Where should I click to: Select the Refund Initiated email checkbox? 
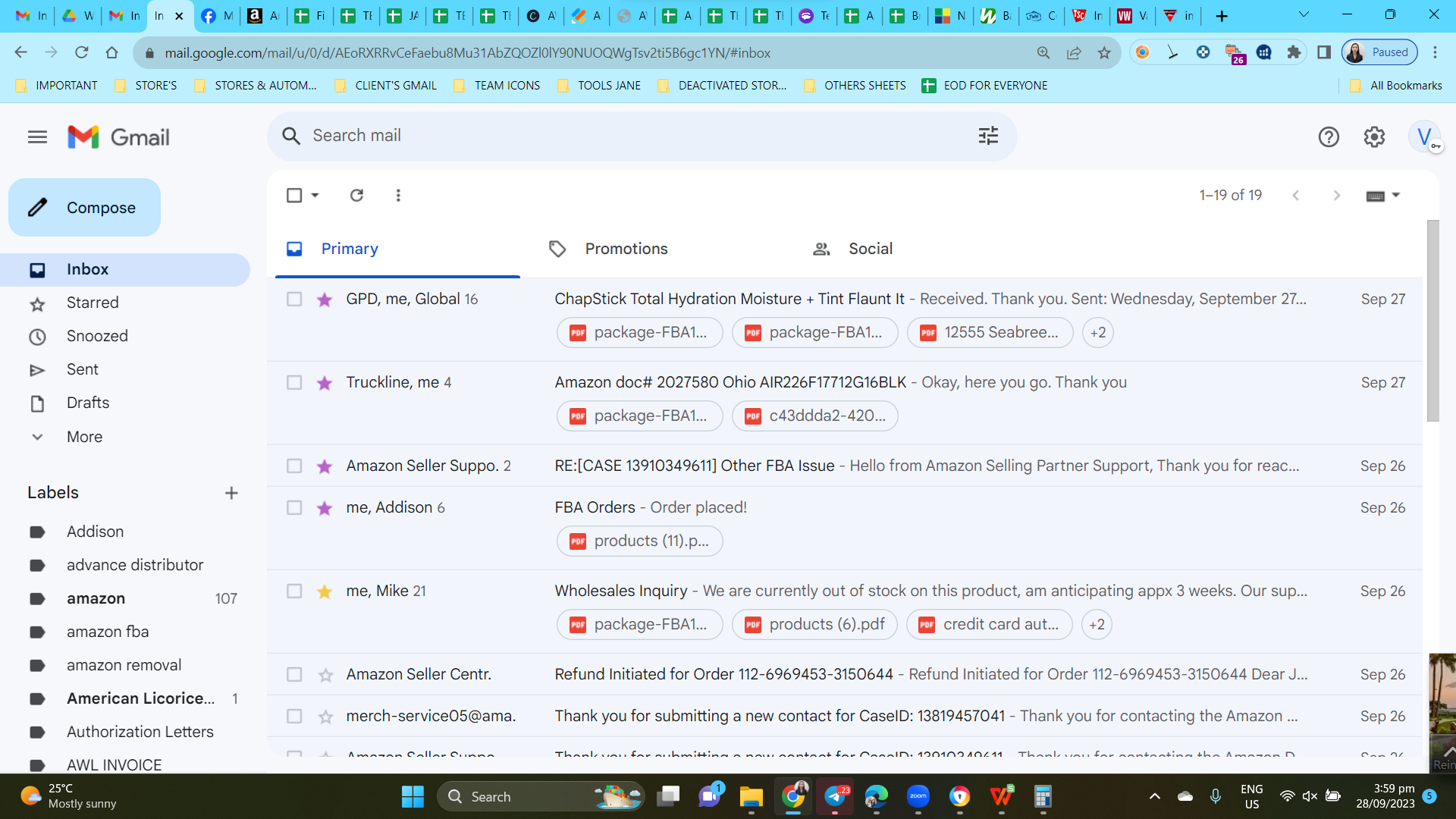coord(294,675)
